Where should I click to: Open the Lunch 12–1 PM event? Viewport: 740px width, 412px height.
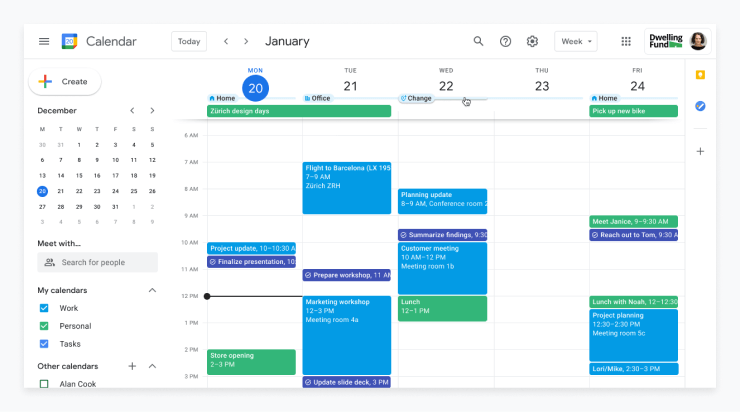pos(442,309)
